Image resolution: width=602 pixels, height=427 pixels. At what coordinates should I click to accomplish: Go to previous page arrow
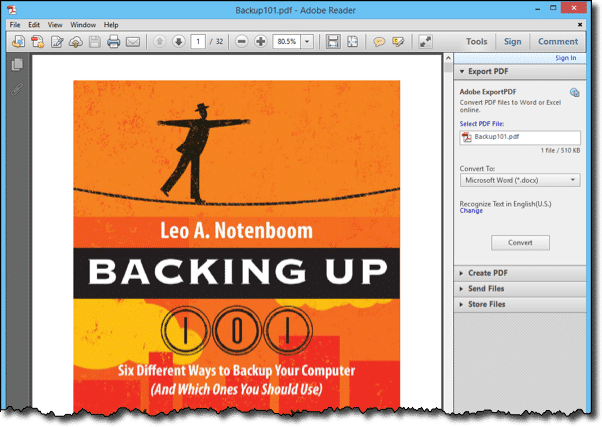tap(160, 41)
